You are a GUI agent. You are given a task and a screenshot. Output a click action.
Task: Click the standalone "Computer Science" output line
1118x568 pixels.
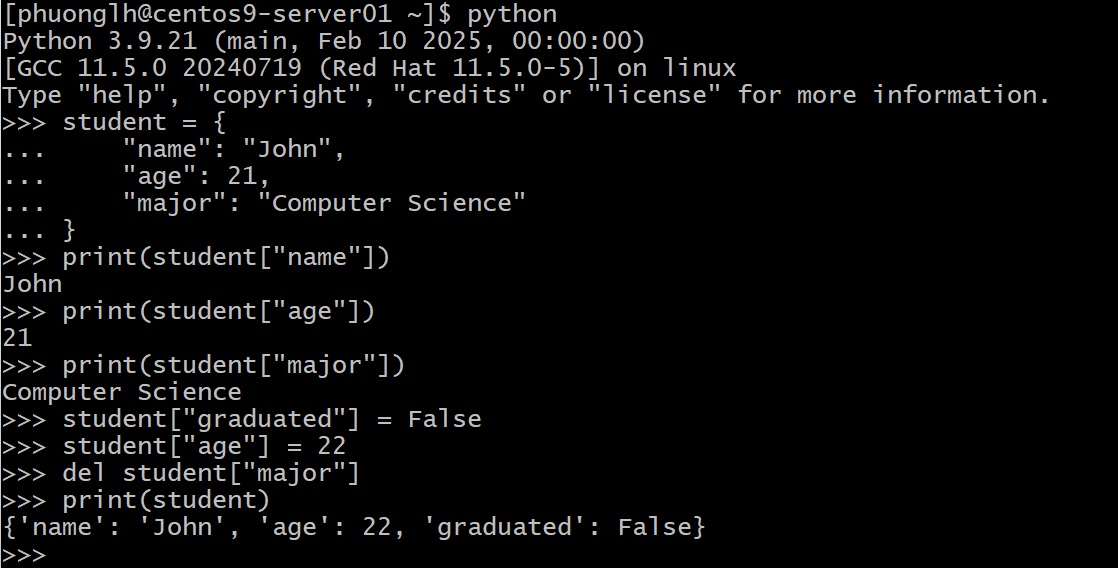(121, 392)
